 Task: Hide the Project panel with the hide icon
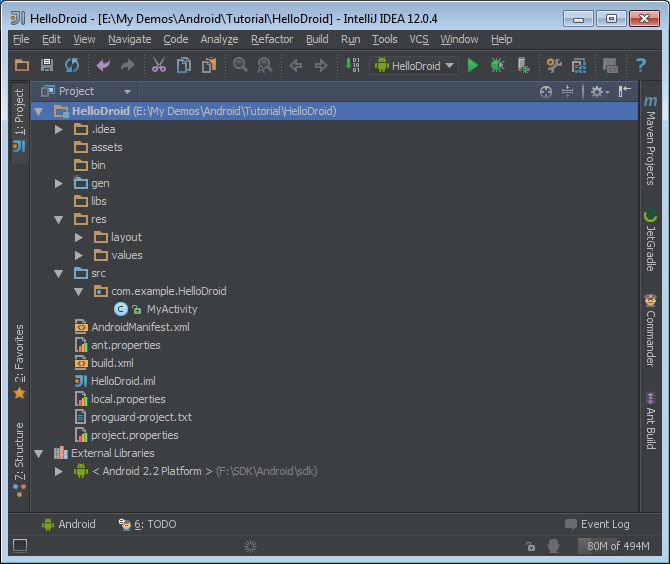pyautogui.click(x=624, y=91)
